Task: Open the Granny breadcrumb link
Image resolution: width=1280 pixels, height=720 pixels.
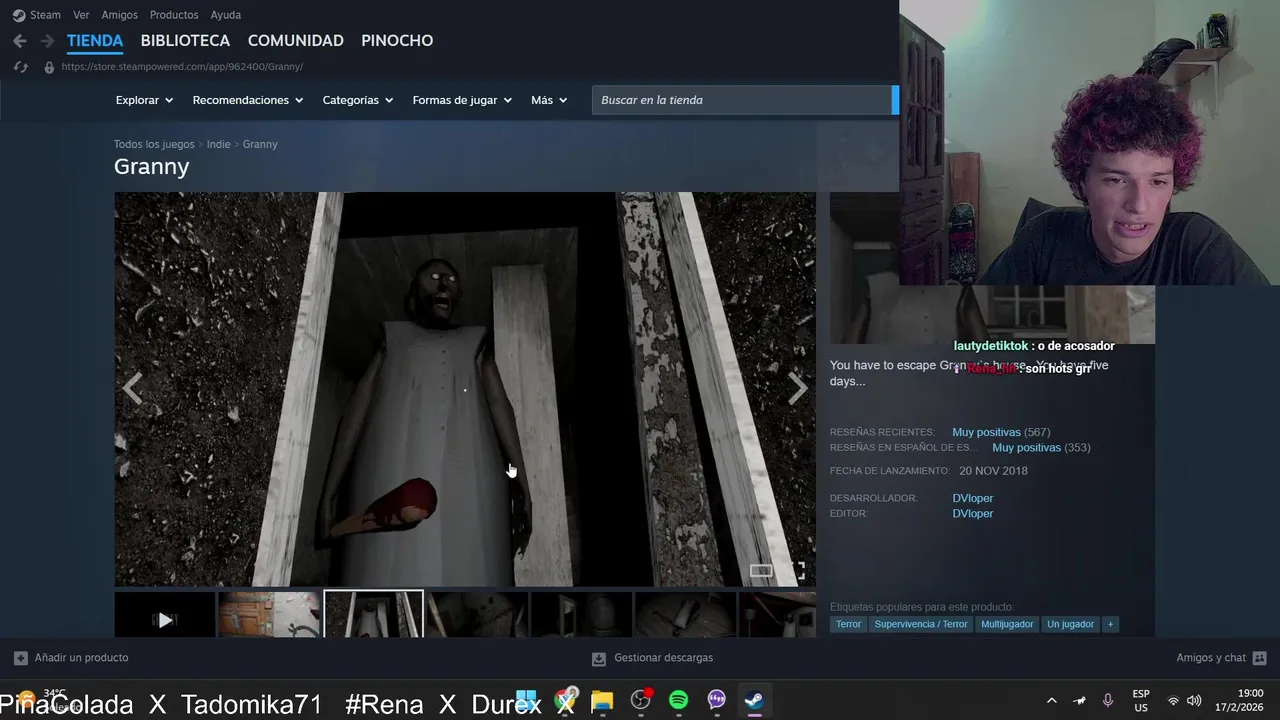Action: click(260, 145)
